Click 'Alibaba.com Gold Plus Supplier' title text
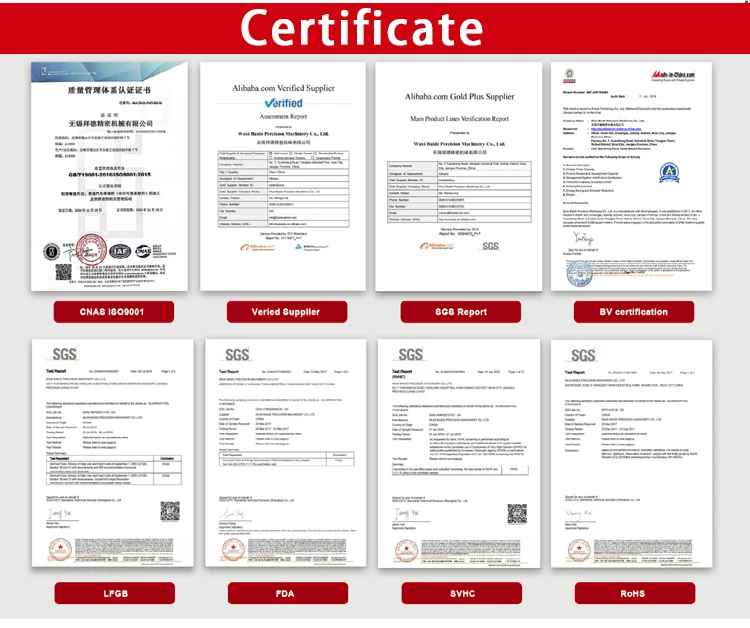This screenshot has width=750, height=628. coord(459,96)
